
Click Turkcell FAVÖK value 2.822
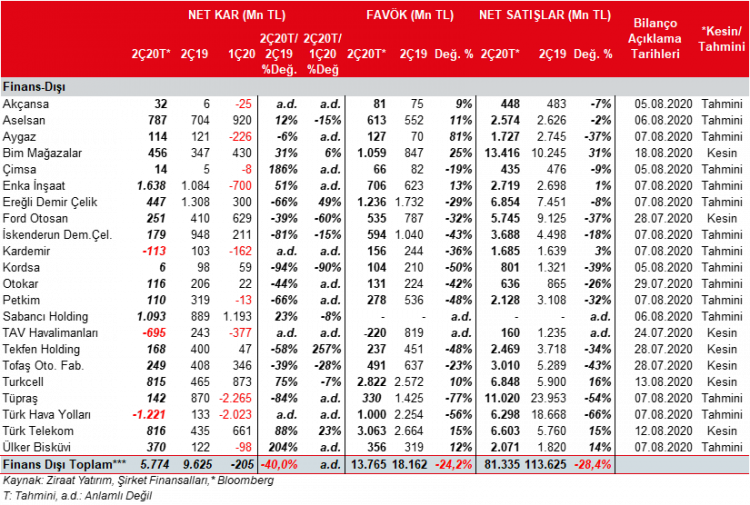pyautogui.click(x=372, y=382)
